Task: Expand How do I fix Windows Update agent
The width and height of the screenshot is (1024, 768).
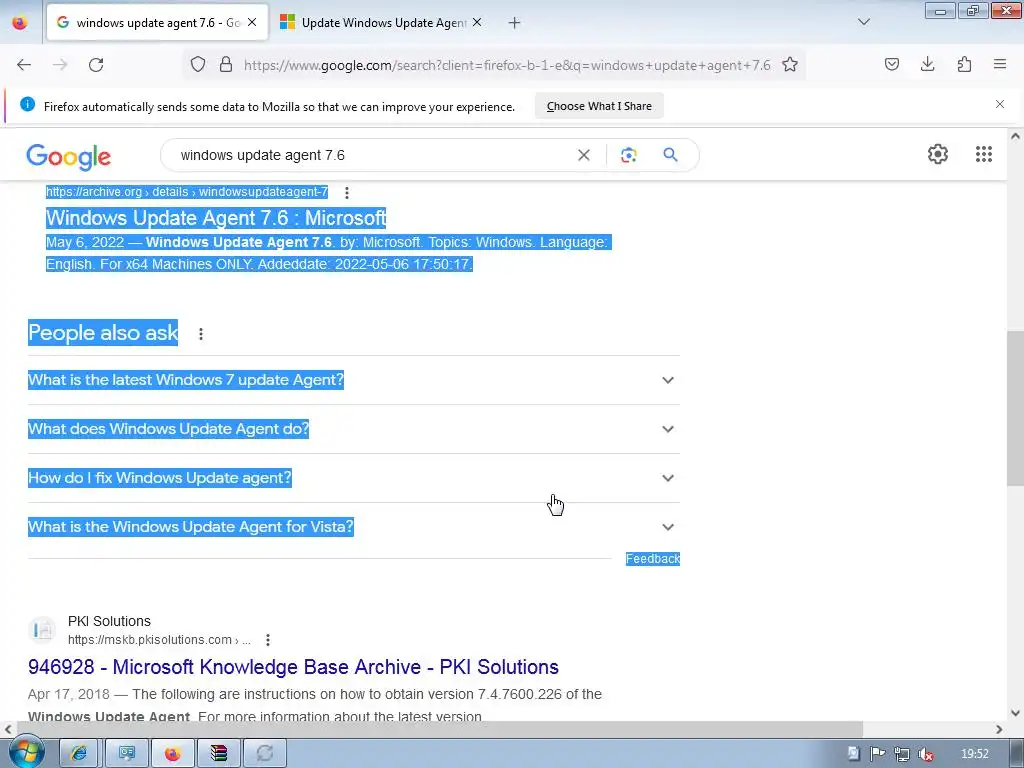Action: pos(353,478)
